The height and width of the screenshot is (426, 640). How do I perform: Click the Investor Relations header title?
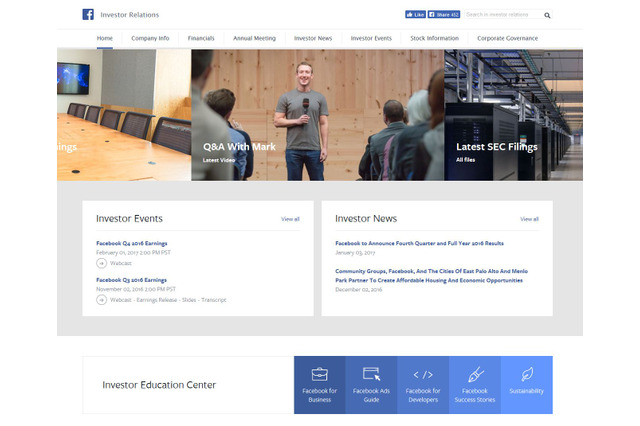(x=130, y=15)
